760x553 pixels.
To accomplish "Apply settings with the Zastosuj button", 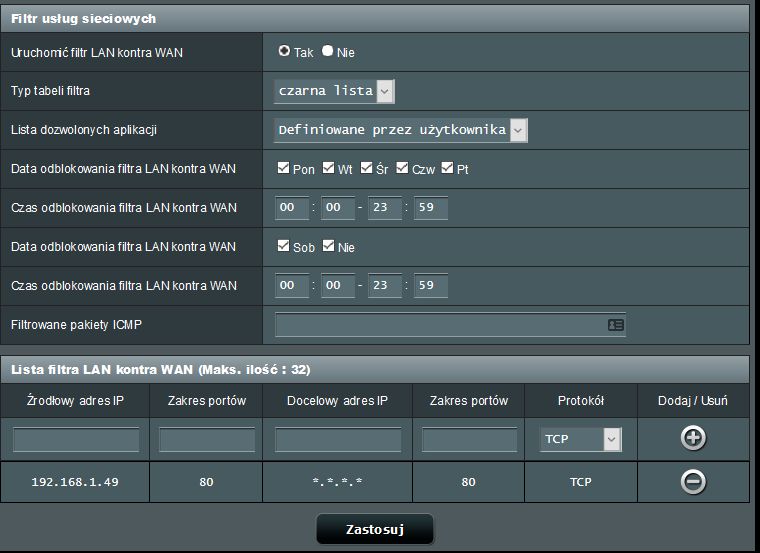I will (x=375, y=529).
